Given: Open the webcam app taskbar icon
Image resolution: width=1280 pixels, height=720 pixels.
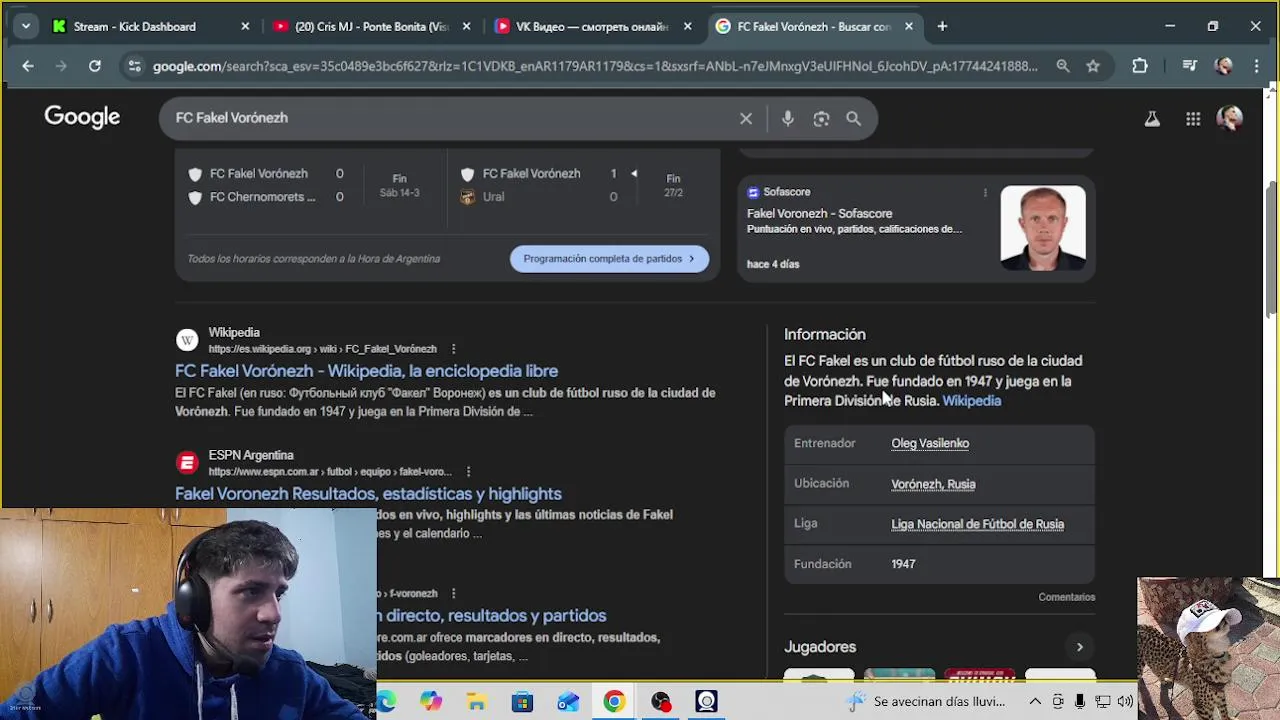Looking at the screenshot, I should click(x=707, y=702).
